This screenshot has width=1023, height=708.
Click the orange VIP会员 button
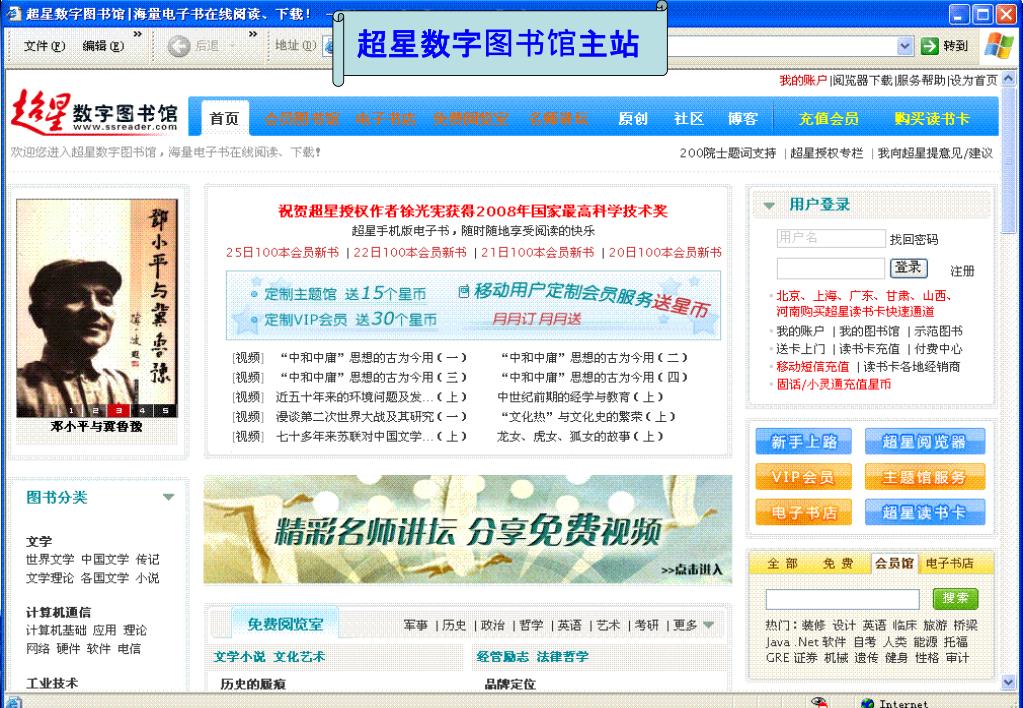pyautogui.click(x=803, y=477)
